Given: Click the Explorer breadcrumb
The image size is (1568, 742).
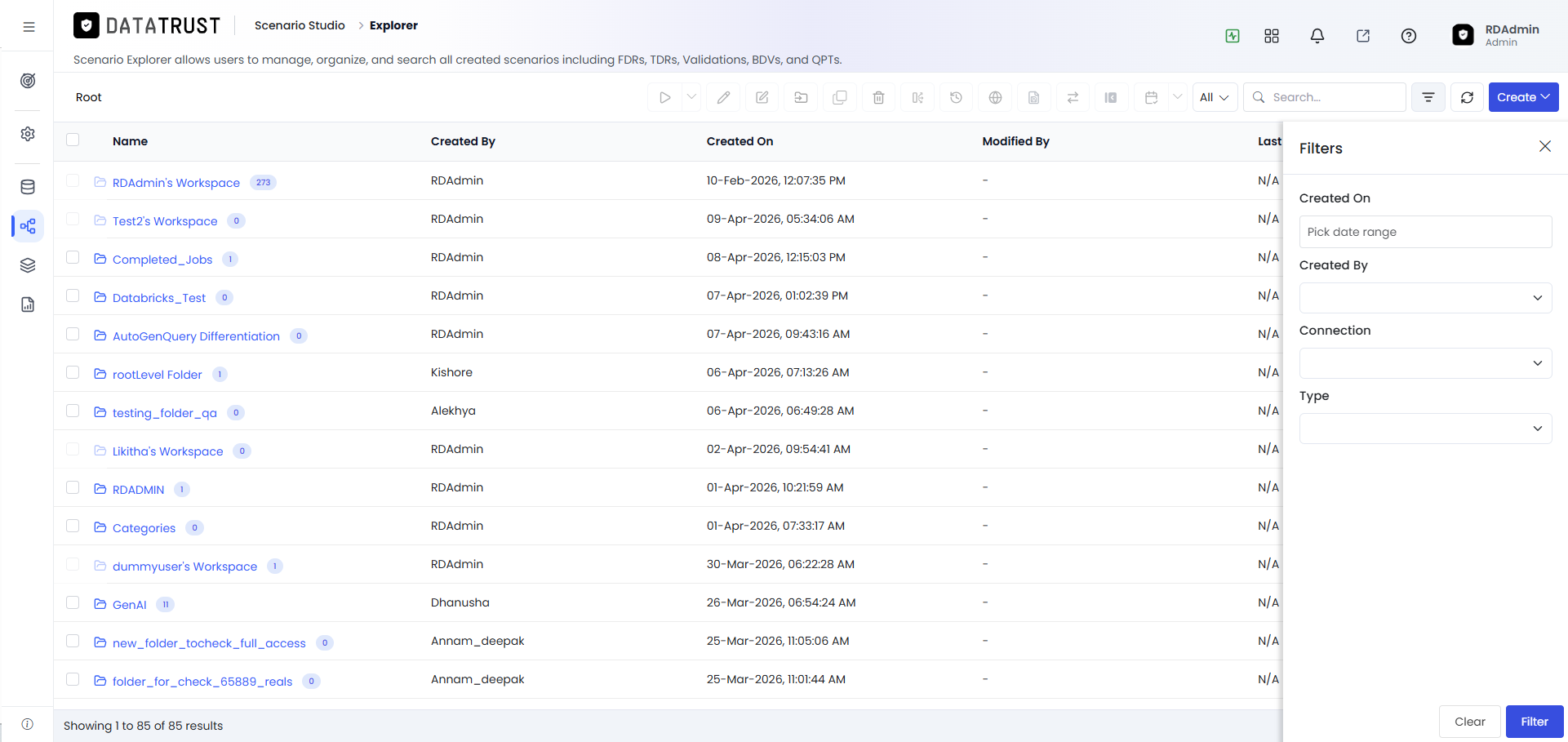Looking at the screenshot, I should point(393,25).
